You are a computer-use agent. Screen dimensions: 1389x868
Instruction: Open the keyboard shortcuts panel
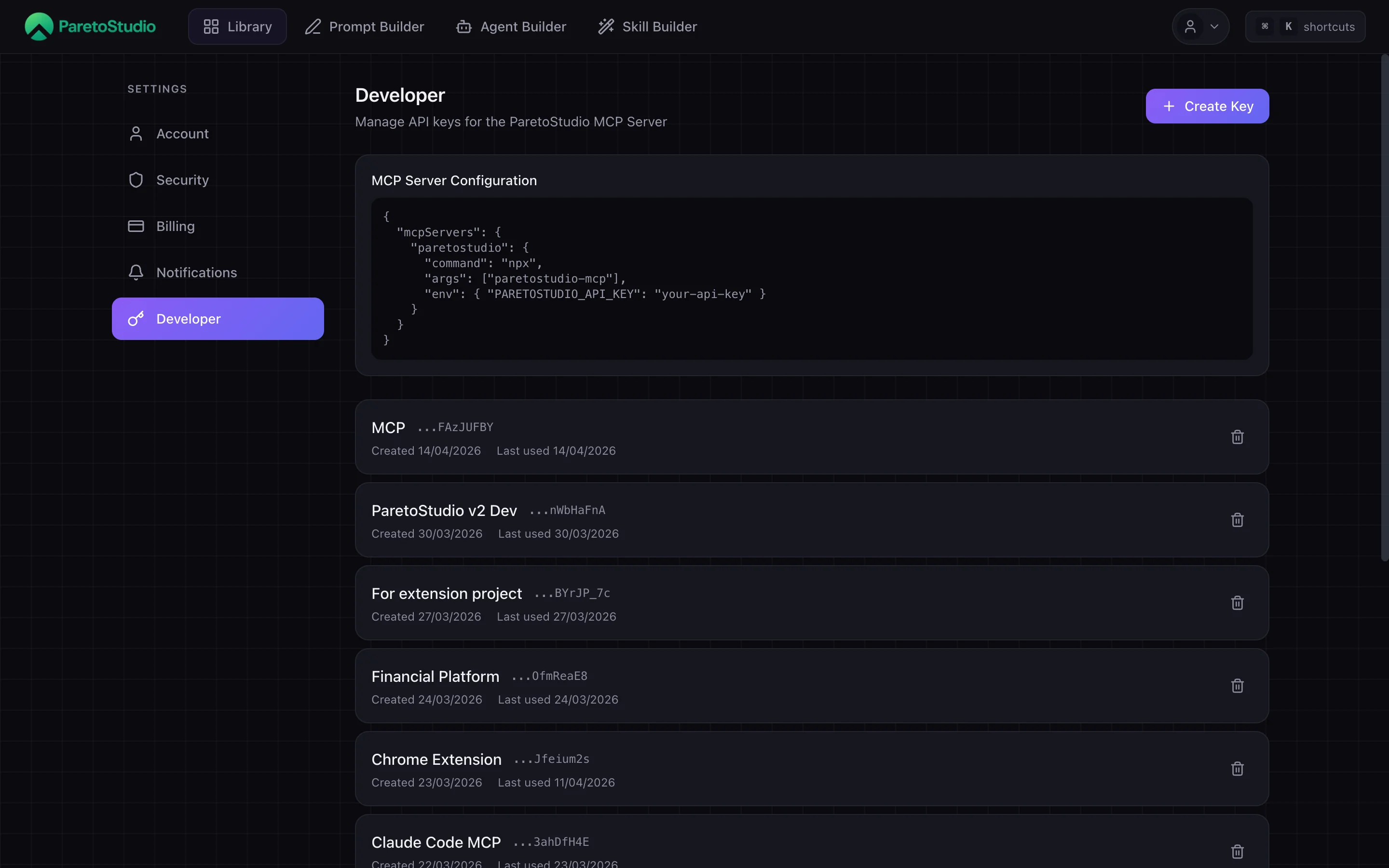click(1305, 27)
